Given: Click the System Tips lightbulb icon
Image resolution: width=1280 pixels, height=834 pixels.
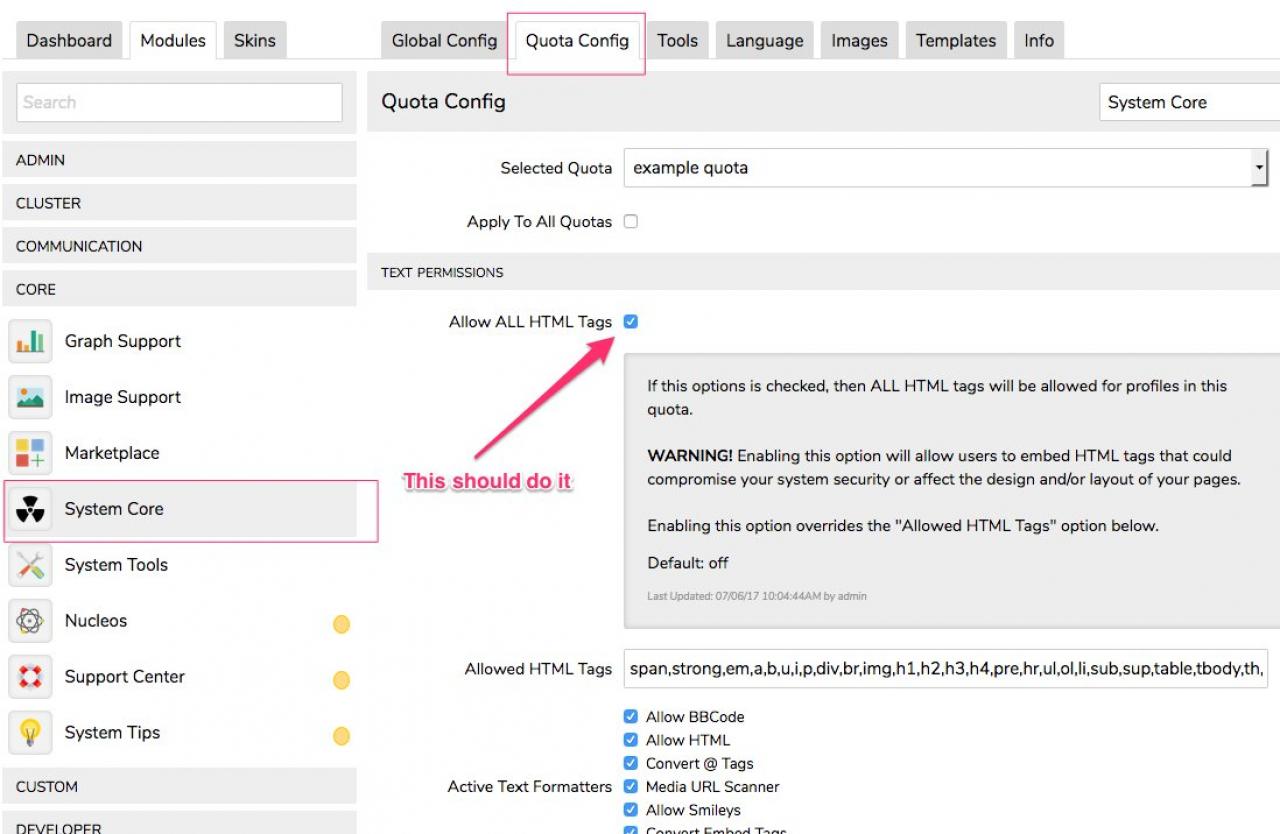Looking at the screenshot, I should 30,734.
